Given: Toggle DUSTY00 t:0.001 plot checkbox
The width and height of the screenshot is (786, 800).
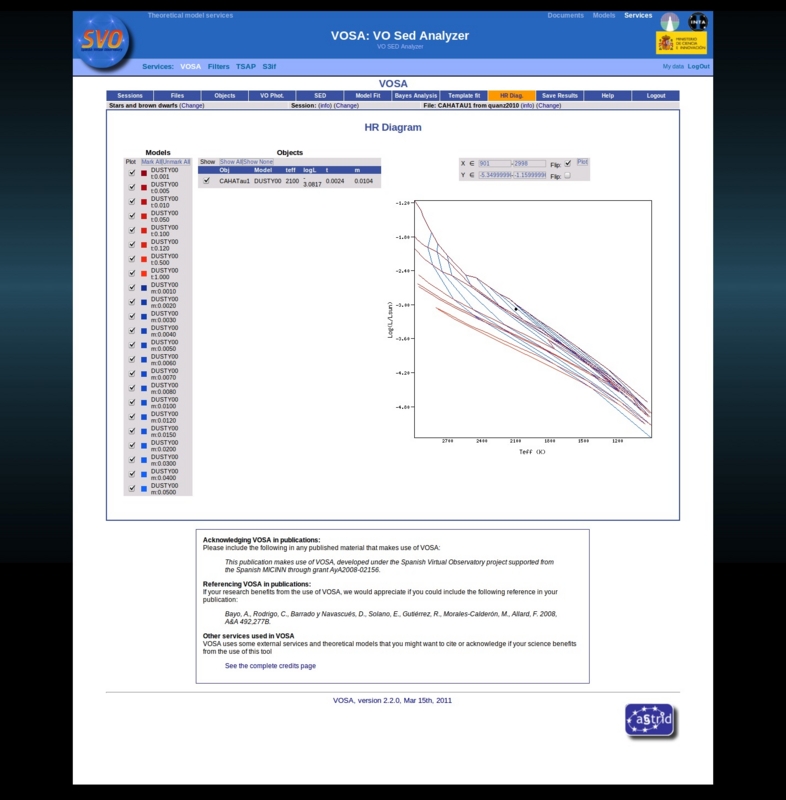Looking at the screenshot, I should (132, 173).
